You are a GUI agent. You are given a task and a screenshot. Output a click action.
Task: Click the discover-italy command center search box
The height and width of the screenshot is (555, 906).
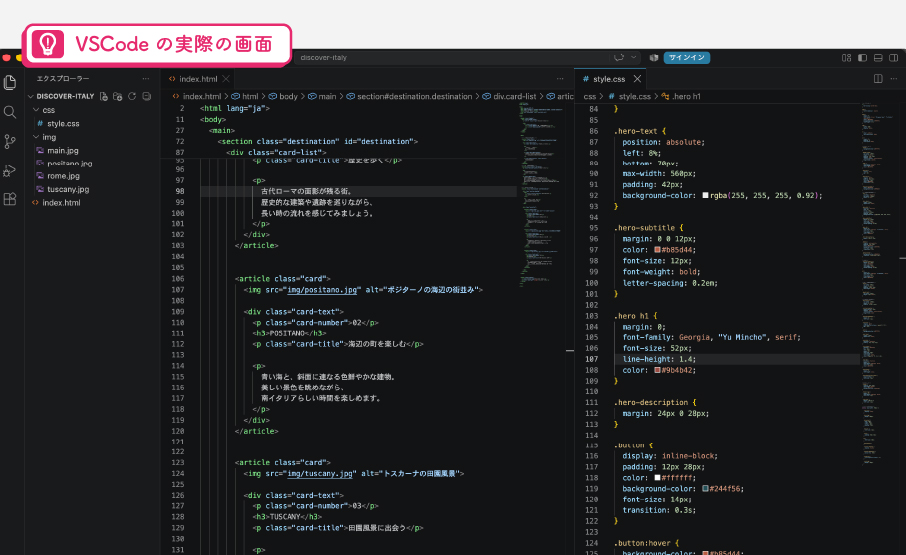coord(467,58)
